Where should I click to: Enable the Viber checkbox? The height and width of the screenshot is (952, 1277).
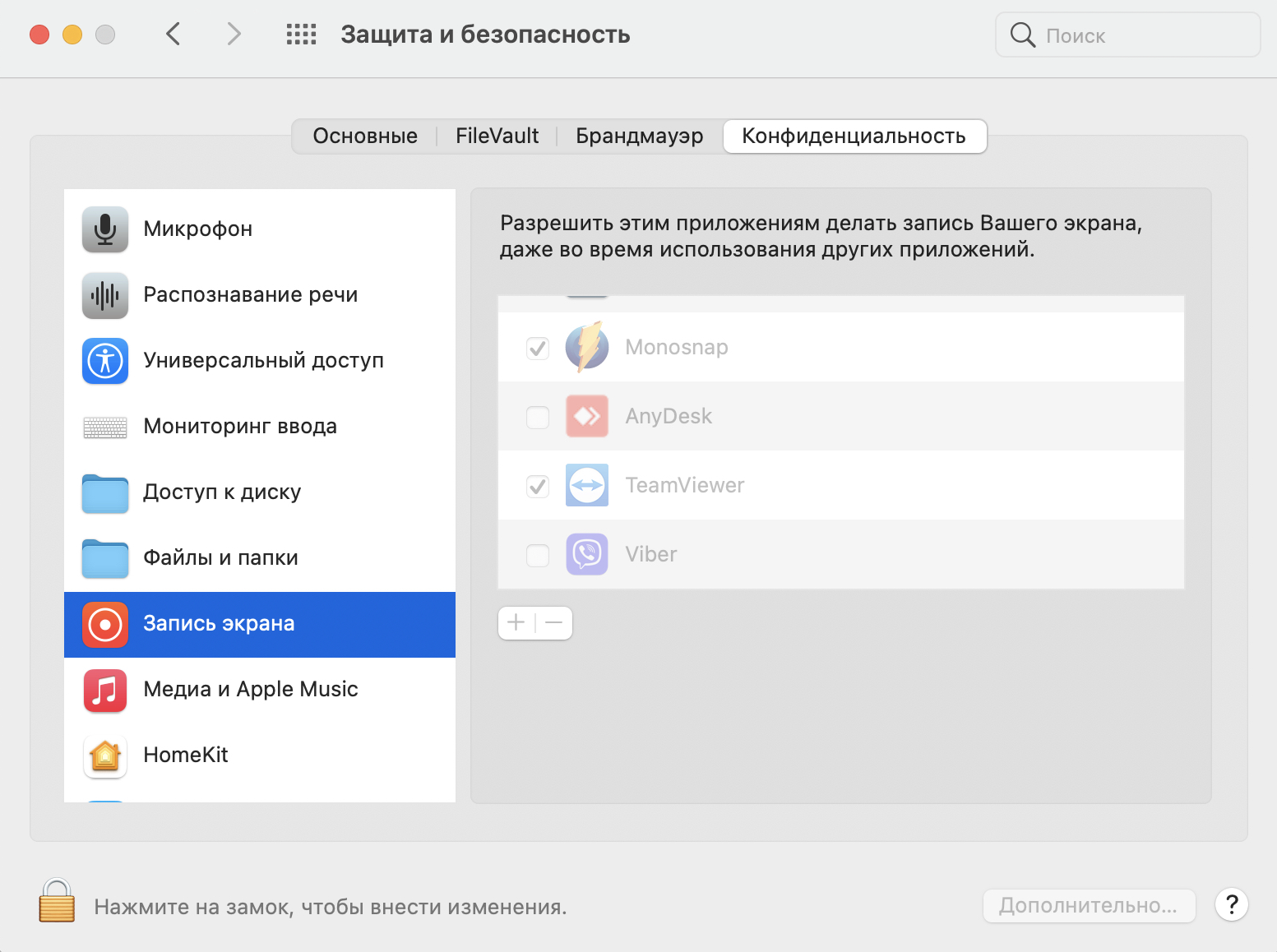click(538, 555)
